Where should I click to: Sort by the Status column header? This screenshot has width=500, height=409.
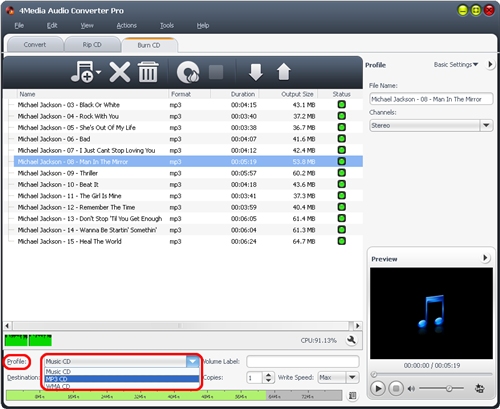341,94
